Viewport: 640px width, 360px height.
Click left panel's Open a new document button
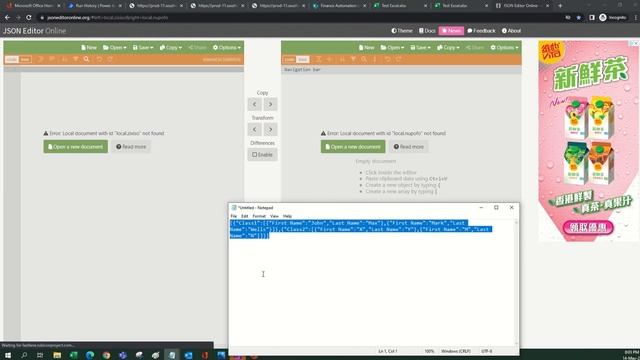coord(76,147)
